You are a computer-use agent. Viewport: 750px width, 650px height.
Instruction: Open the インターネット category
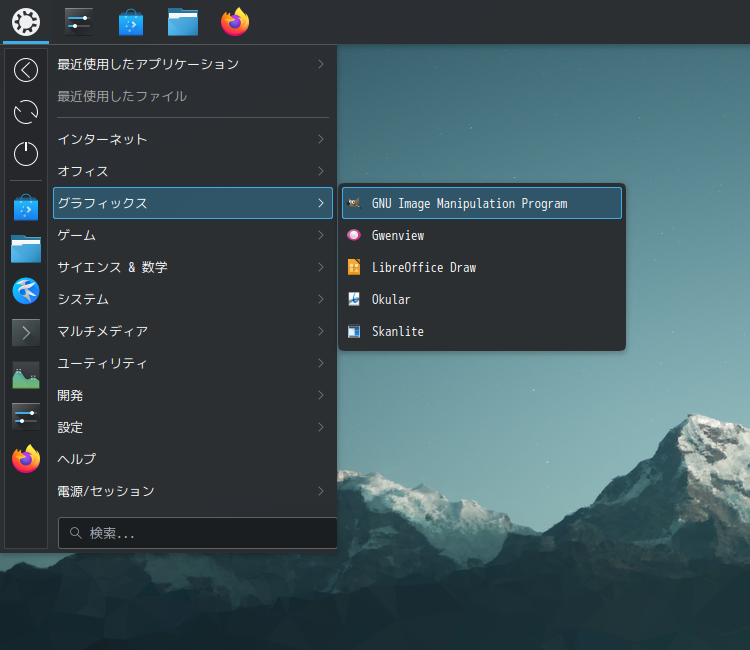pyautogui.click(x=193, y=139)
